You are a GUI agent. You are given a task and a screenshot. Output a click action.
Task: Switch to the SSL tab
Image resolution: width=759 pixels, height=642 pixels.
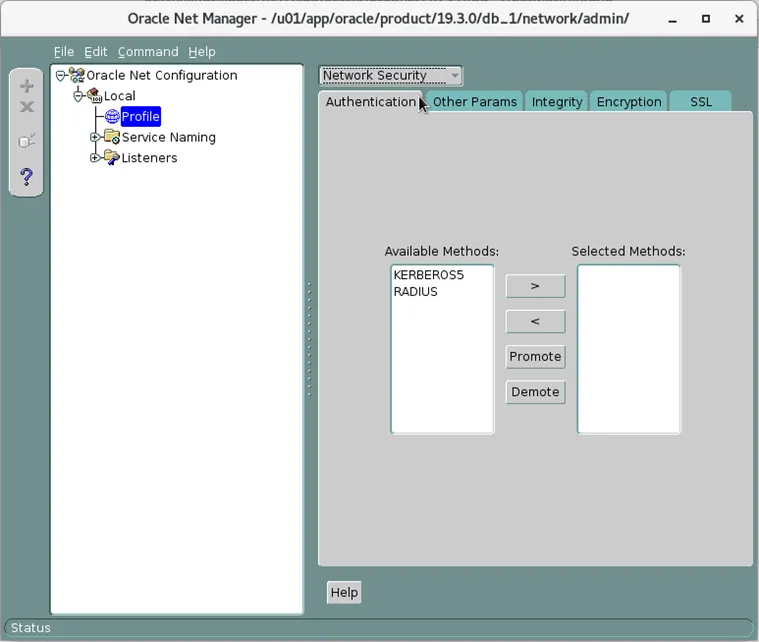coord(700,102)
